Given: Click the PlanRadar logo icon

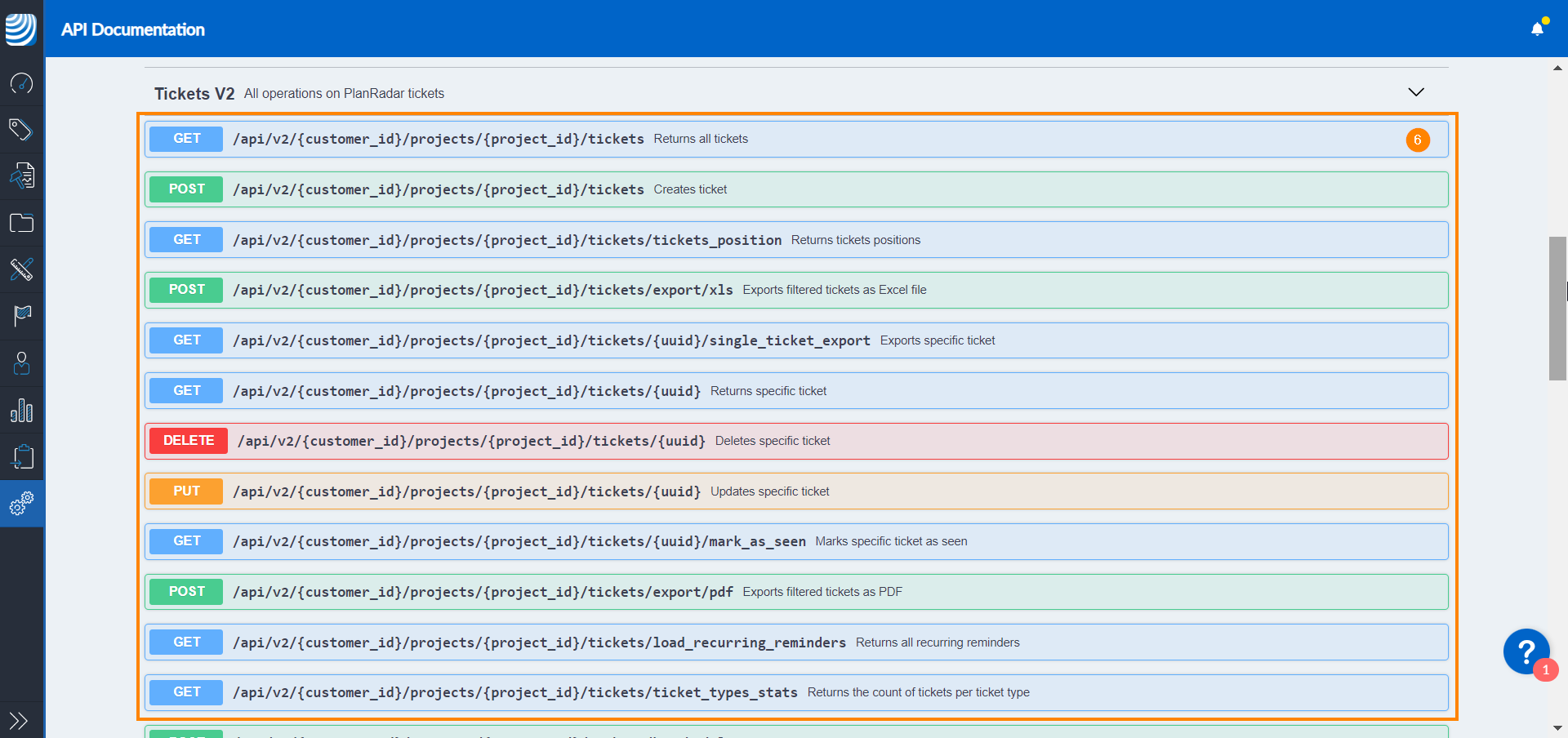Looking at the screenshot, I should pyautogui.click(x=21, y=29).
